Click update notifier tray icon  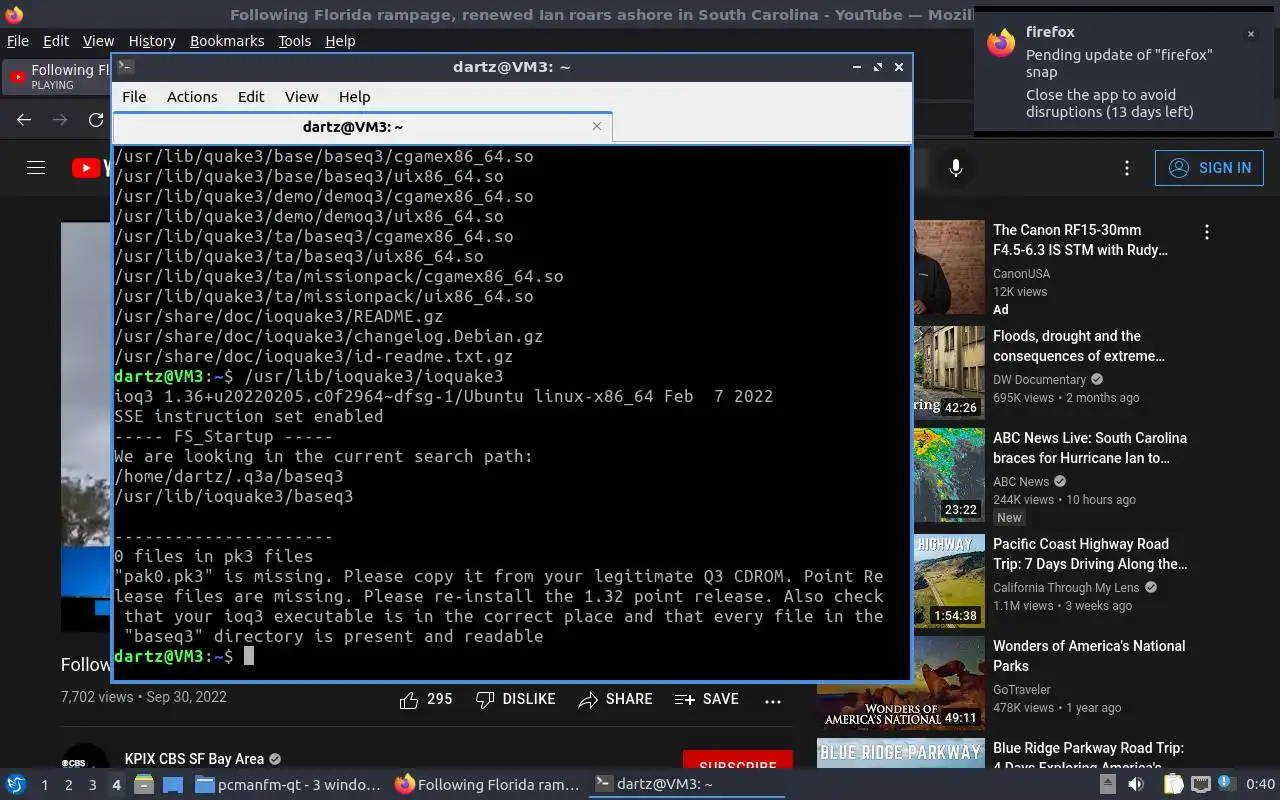pyautogui.click(x=1226, y=785)
